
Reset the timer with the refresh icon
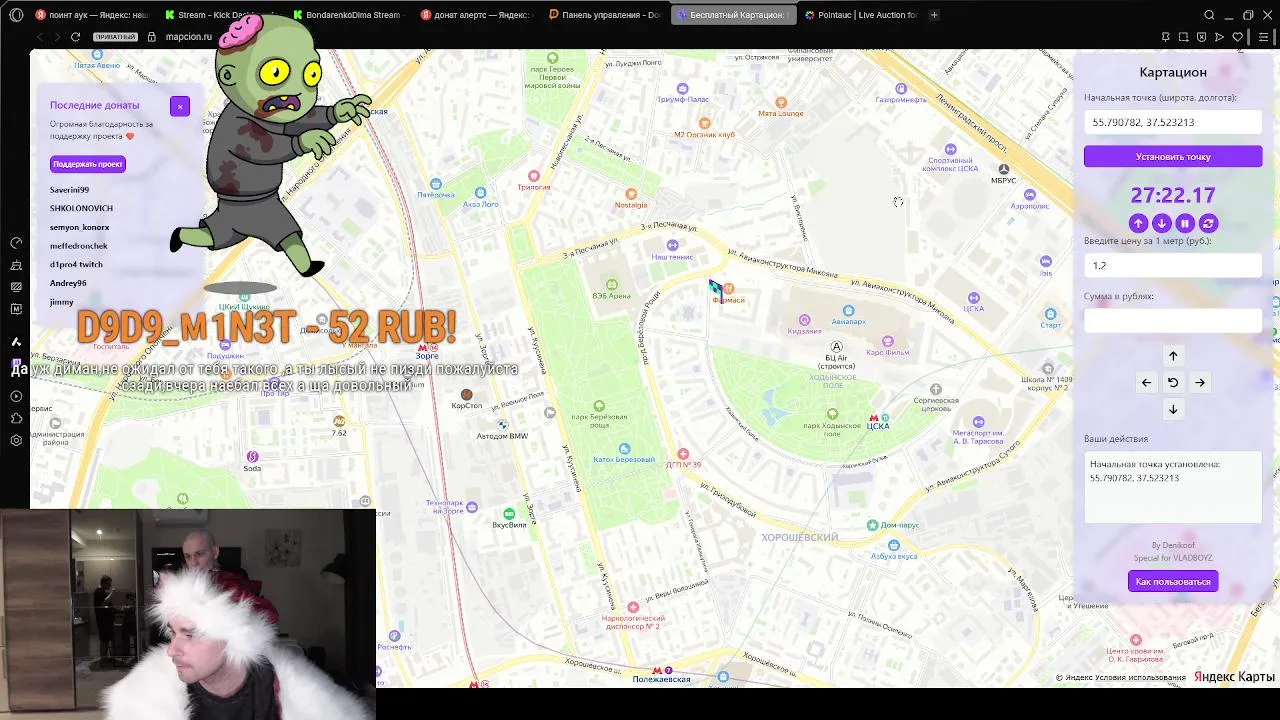tap(1208, 223)
